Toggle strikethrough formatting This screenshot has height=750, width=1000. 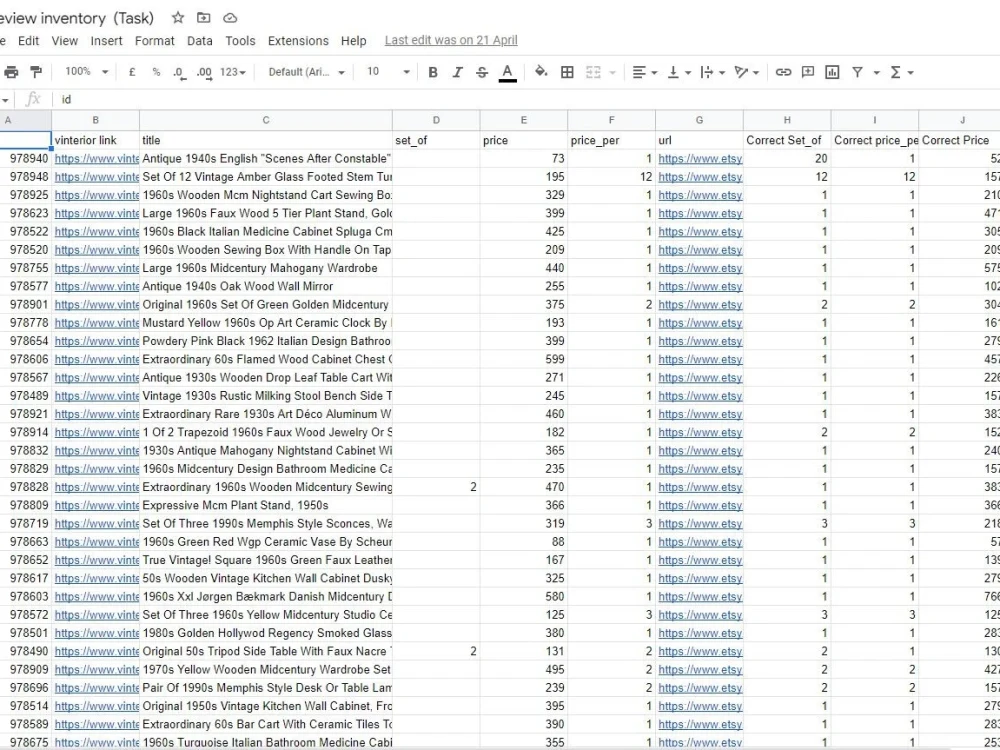coord(482,72)
